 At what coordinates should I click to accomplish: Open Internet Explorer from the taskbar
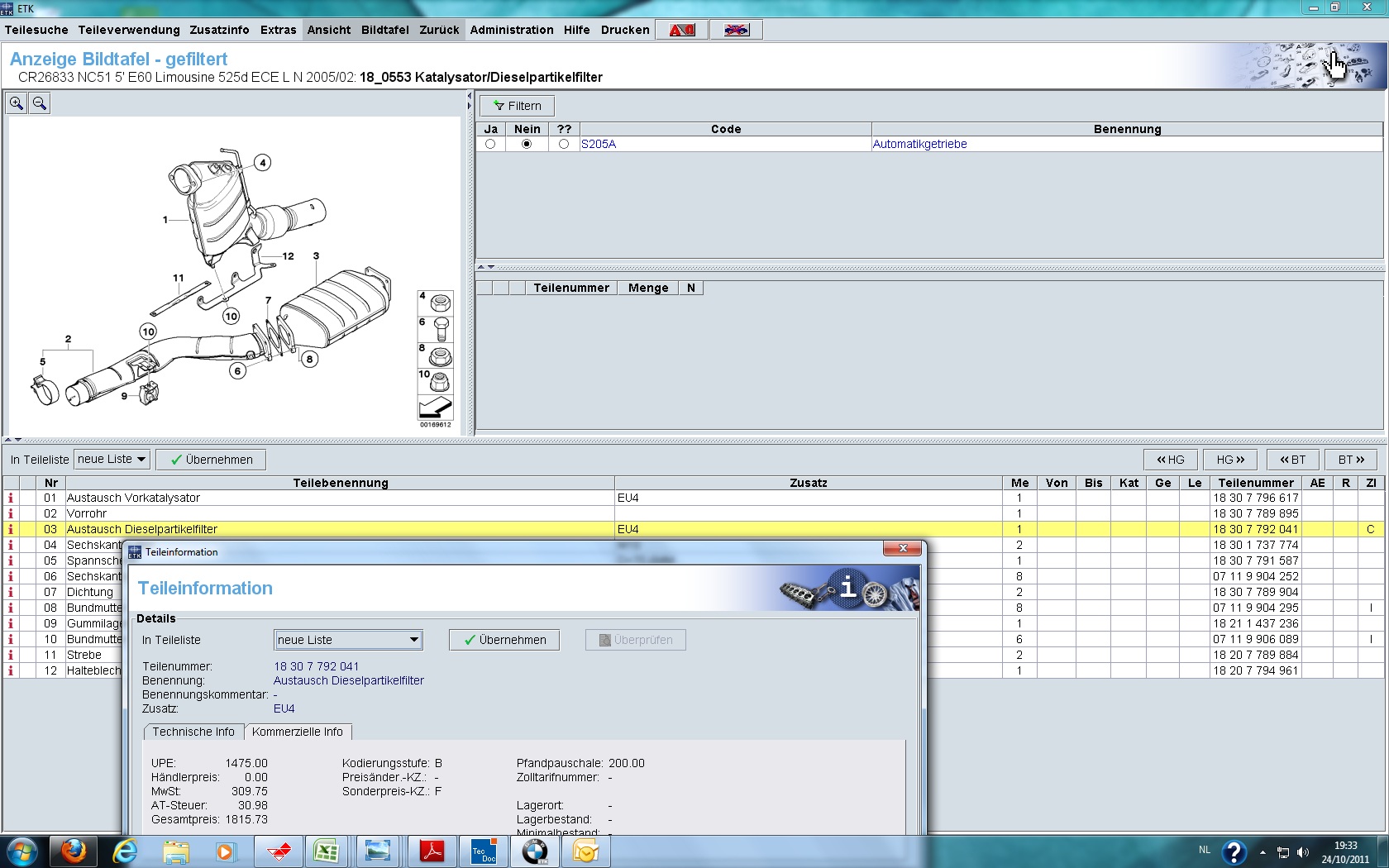[125, 851]
